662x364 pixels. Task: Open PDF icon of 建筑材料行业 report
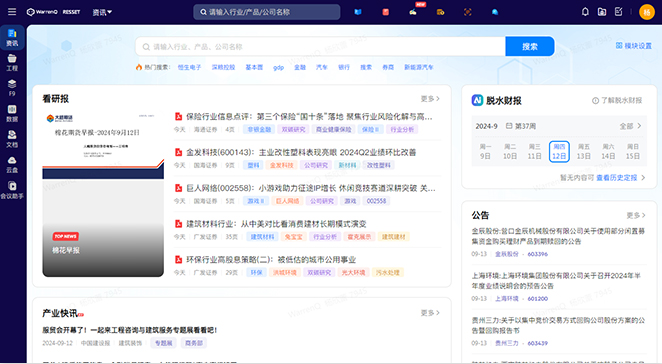(178, 224)
